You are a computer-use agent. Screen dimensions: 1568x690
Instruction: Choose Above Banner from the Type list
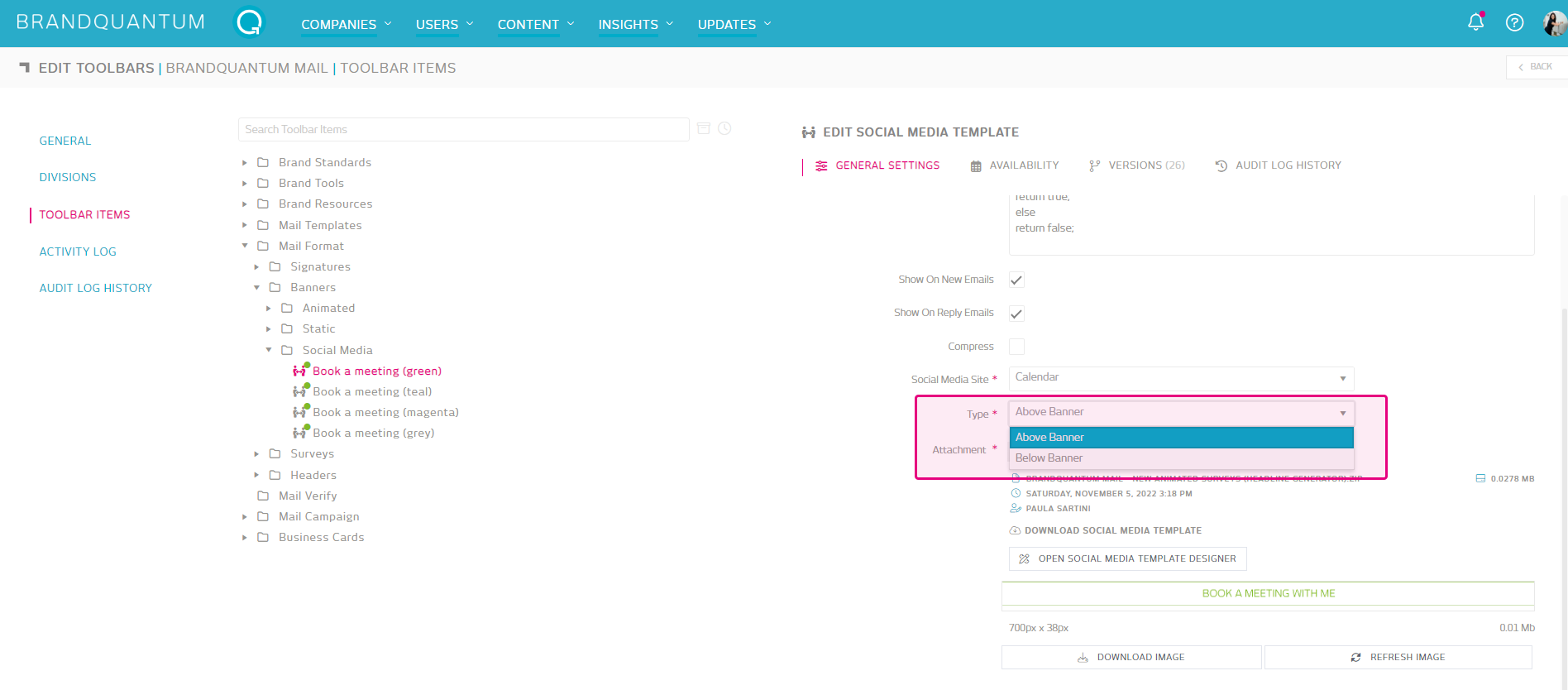(1181, 437)
